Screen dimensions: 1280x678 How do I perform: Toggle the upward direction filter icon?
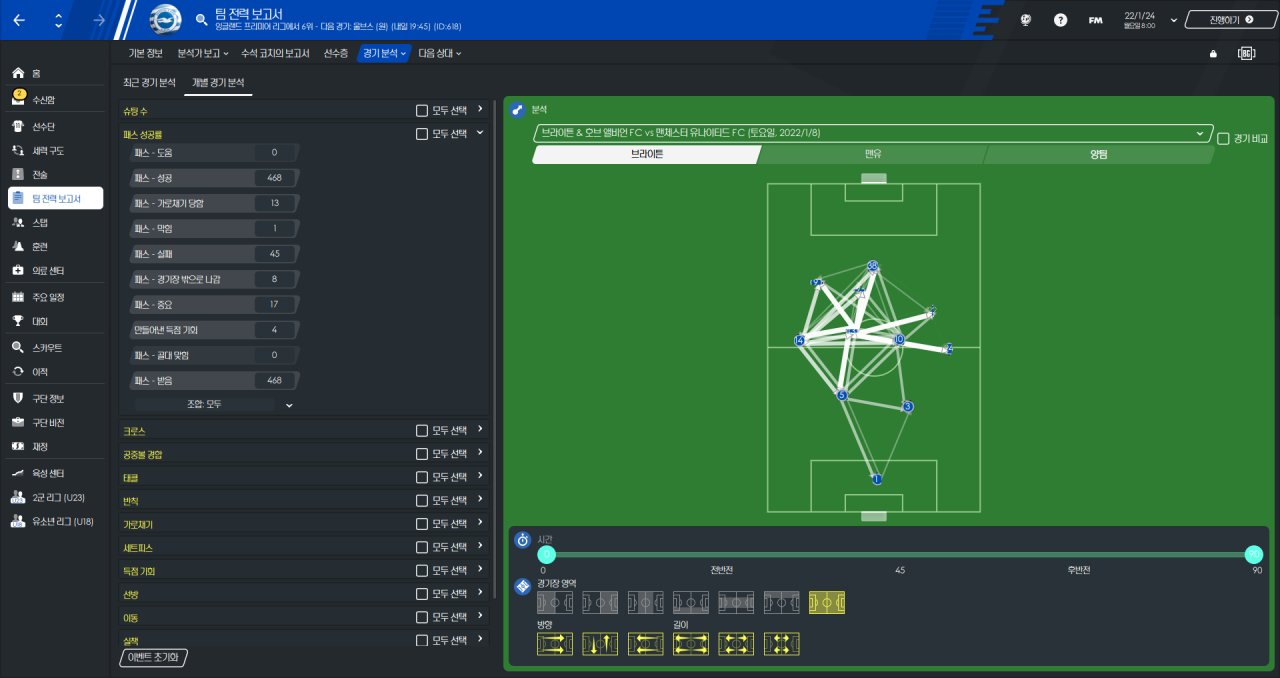pos(600,644)
